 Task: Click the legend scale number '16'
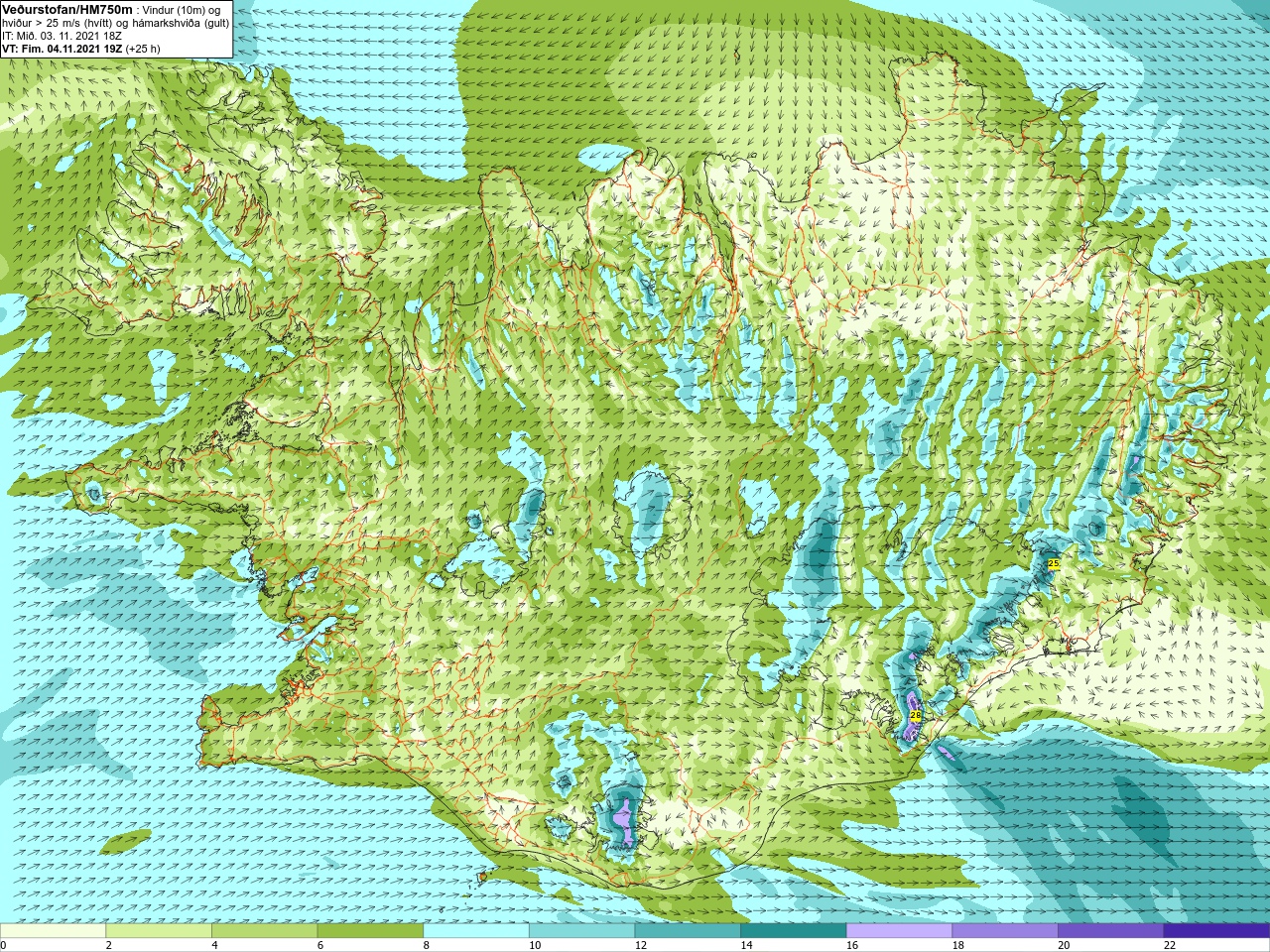point(852,945)
